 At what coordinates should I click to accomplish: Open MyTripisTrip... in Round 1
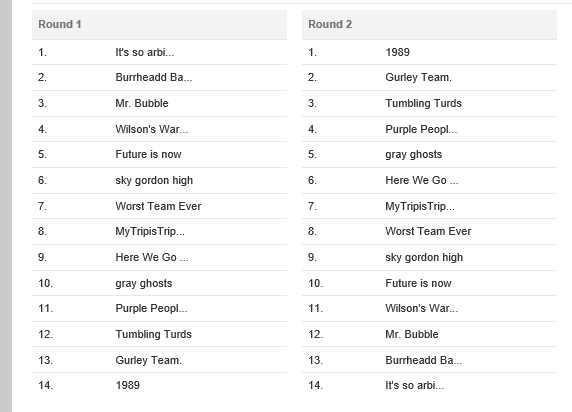pos(150,231)
